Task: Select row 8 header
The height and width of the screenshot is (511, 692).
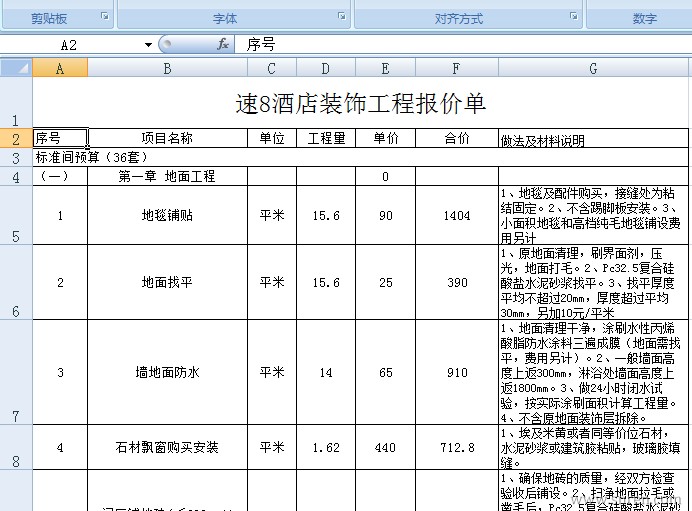Action: click(16, 447)
